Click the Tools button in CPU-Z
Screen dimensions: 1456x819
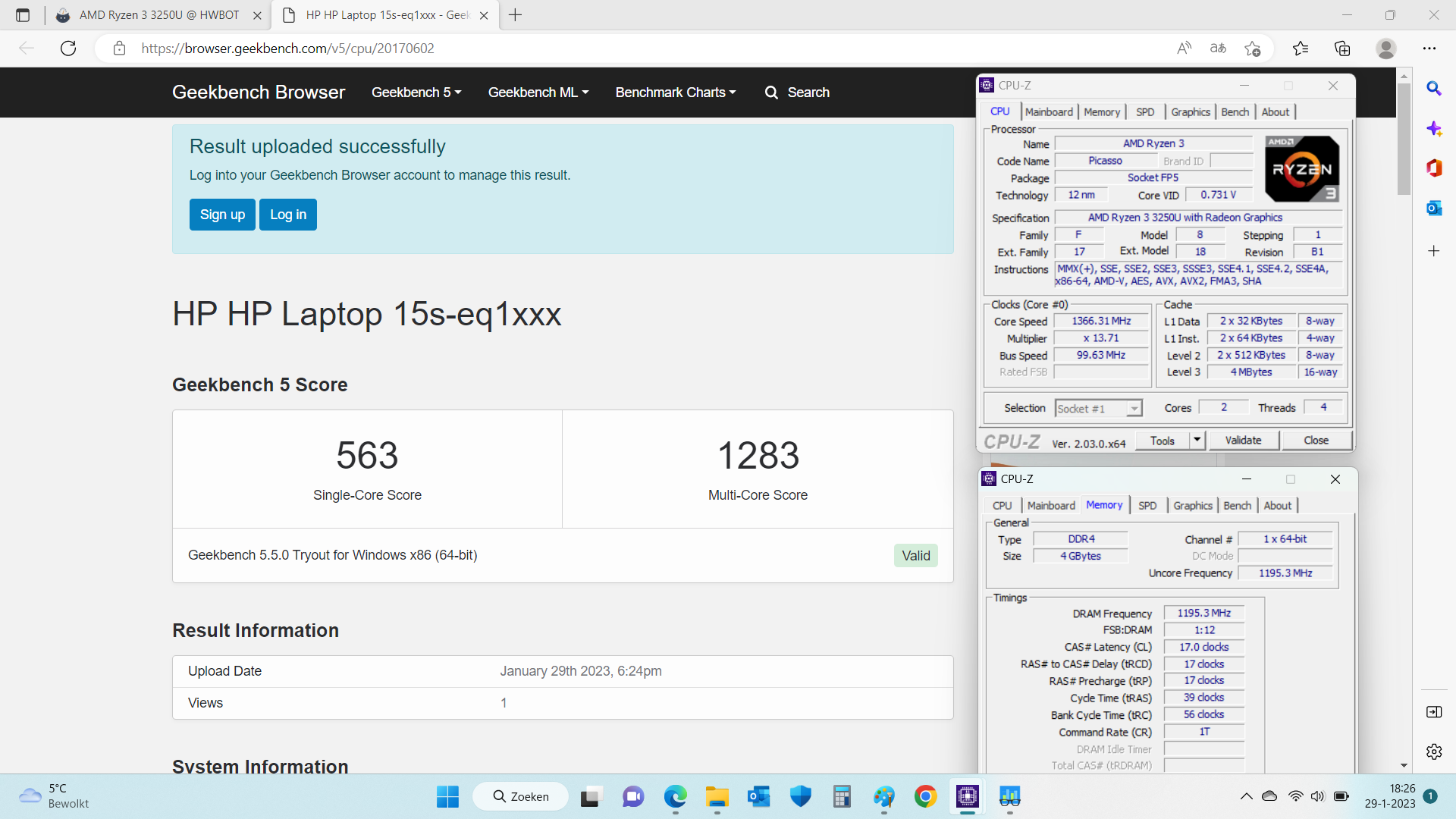pos(1162,440)
